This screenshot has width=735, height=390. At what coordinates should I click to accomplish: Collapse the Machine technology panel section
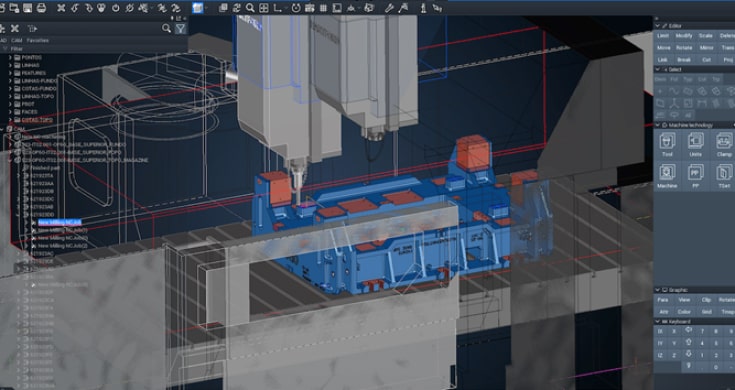point(657,125)
